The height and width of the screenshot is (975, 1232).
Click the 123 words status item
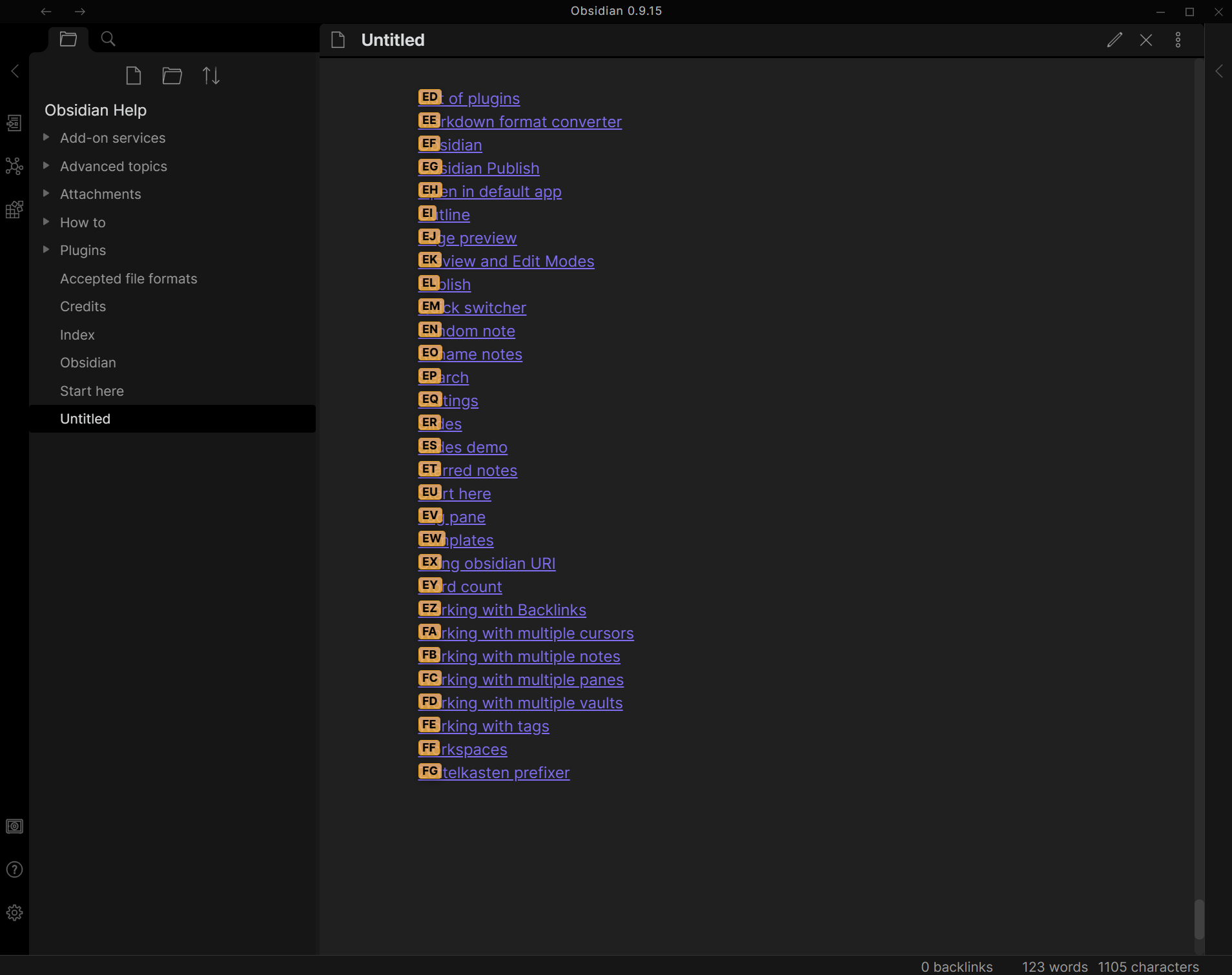pyautogui.click(x=1054, y=967)
